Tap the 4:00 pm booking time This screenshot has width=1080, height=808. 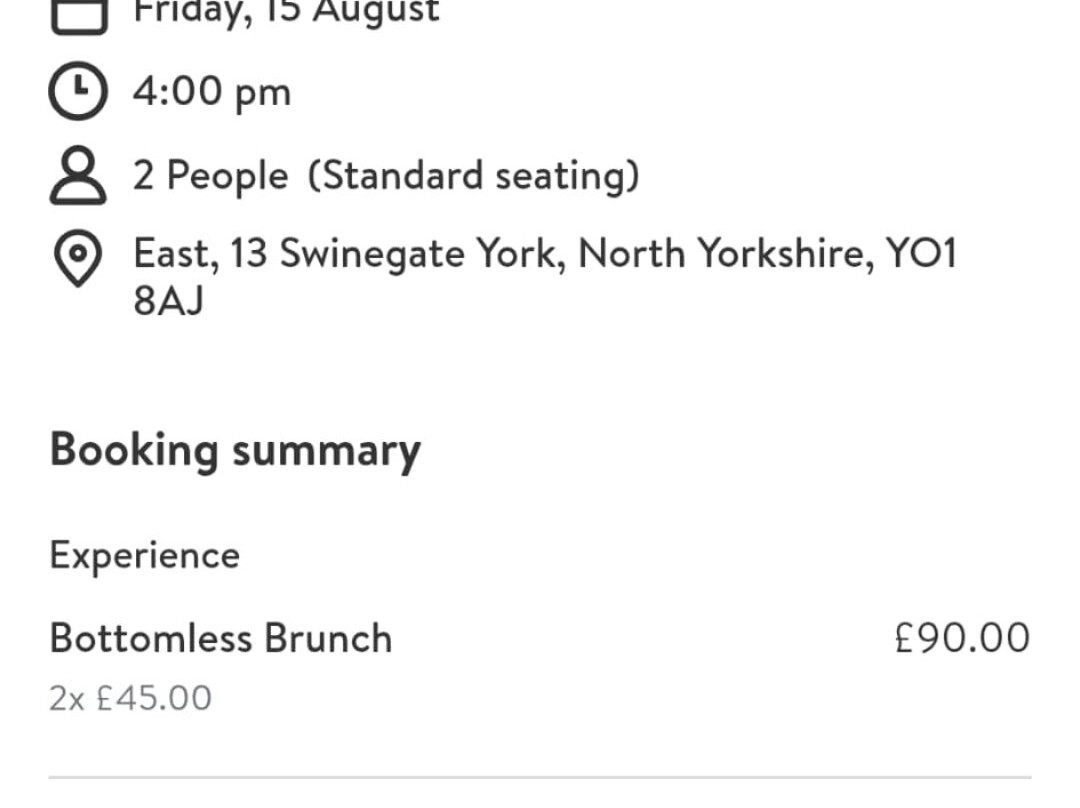(x=212, y=92)
